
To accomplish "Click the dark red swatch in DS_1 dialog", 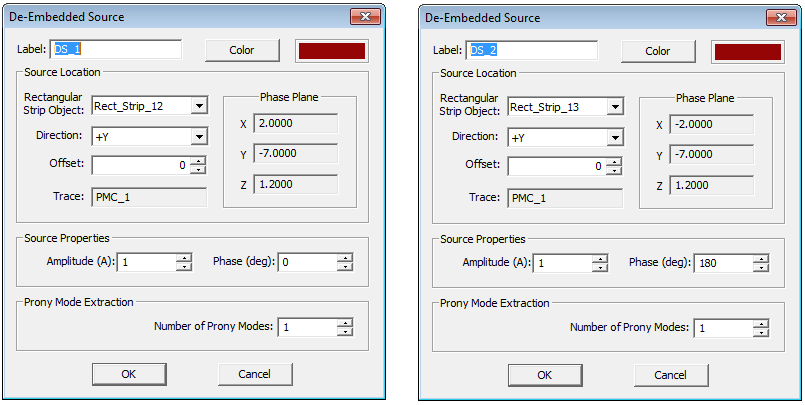I will coord(332,51).
